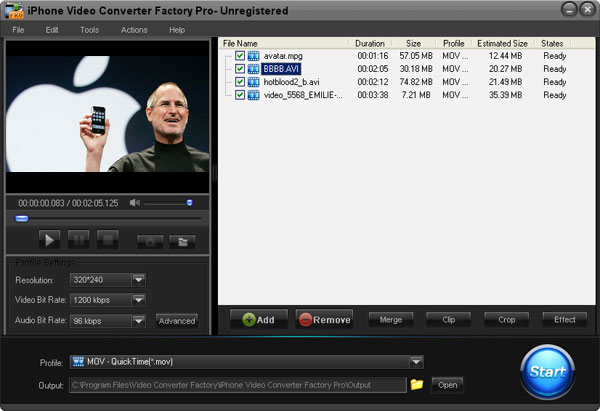
Task: Click the film icon beside hotblood2_b.avi
Action: click(x=253, y=82)
